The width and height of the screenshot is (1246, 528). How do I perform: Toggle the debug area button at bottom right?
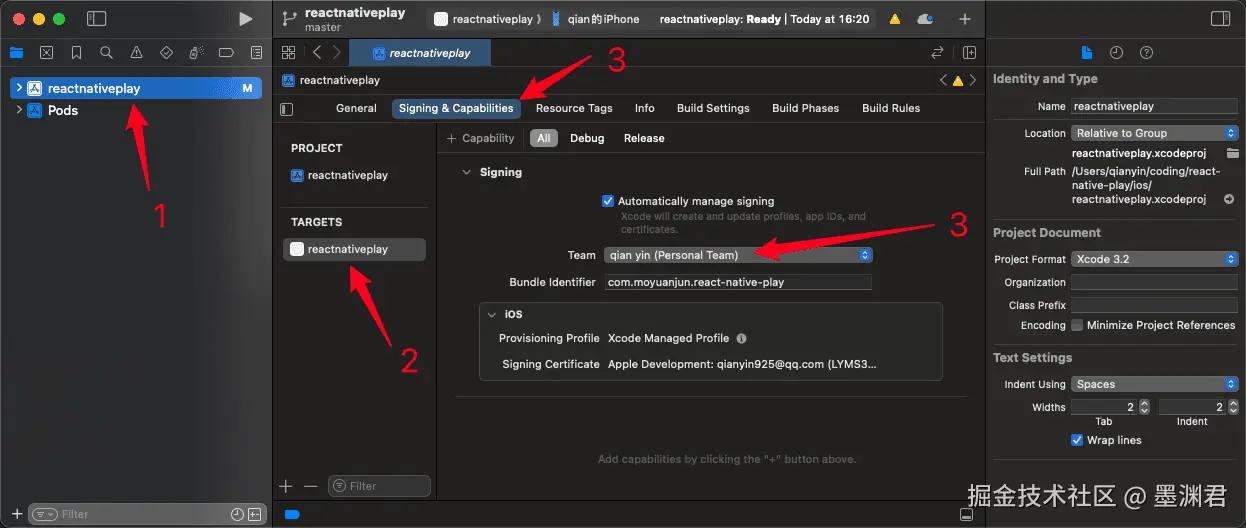coord(966,514)
